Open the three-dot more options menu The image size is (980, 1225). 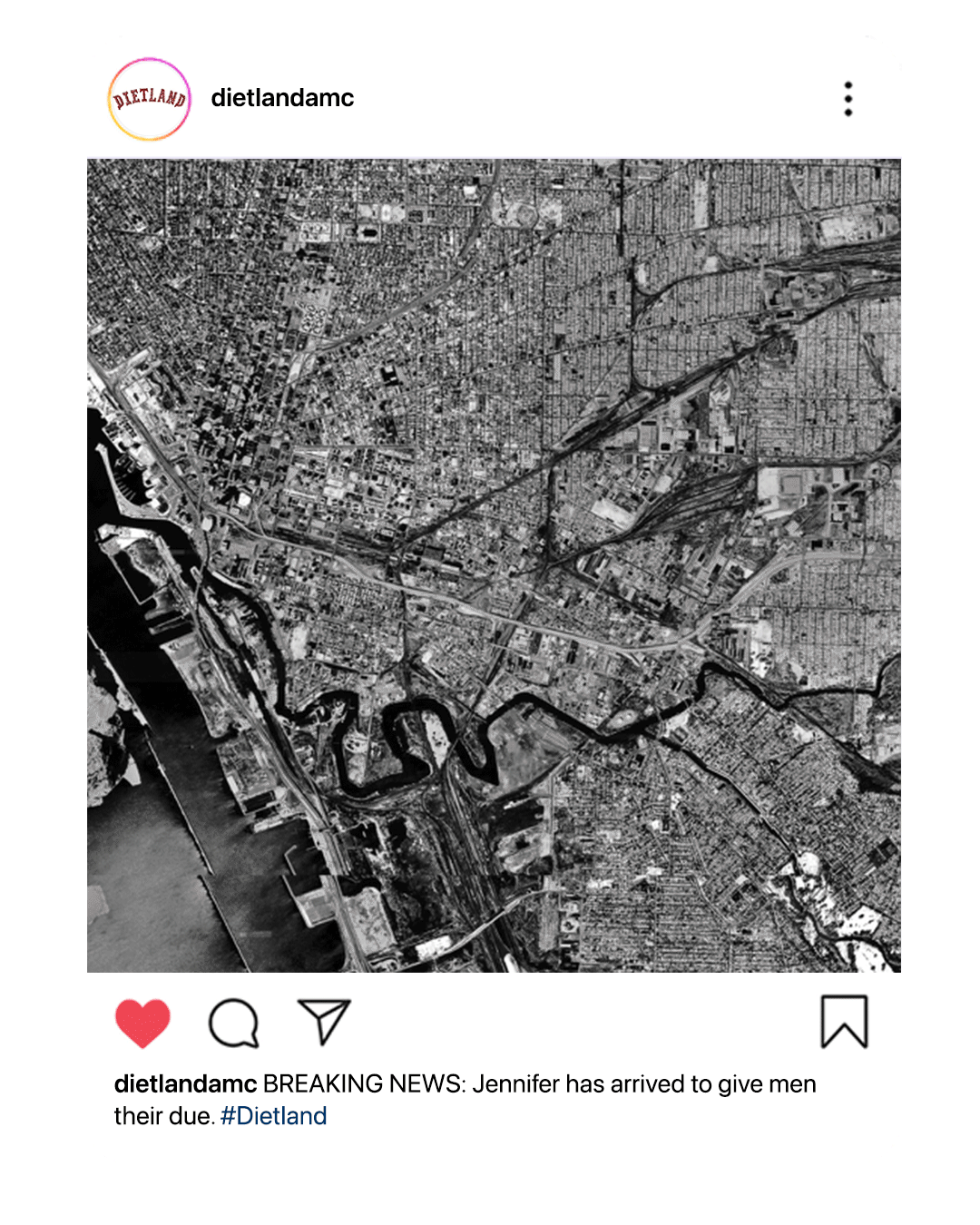point(848,99)
